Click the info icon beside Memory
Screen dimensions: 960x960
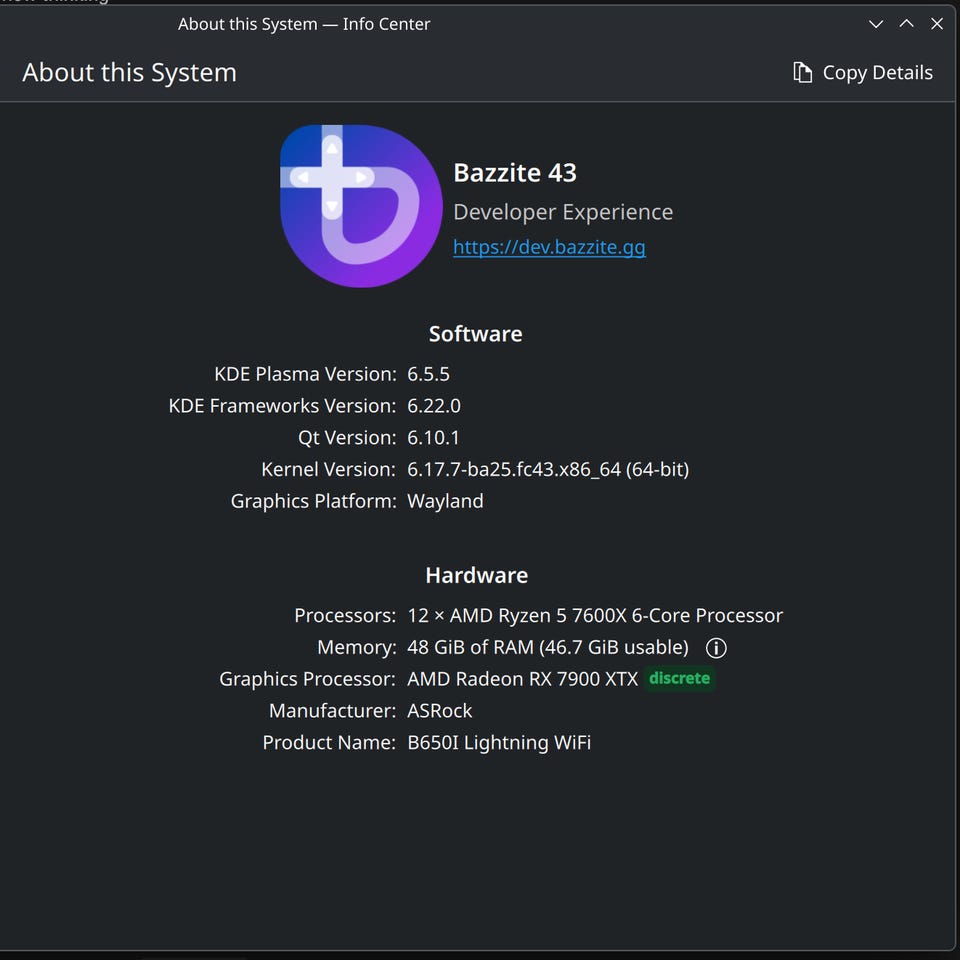point(716,648)
